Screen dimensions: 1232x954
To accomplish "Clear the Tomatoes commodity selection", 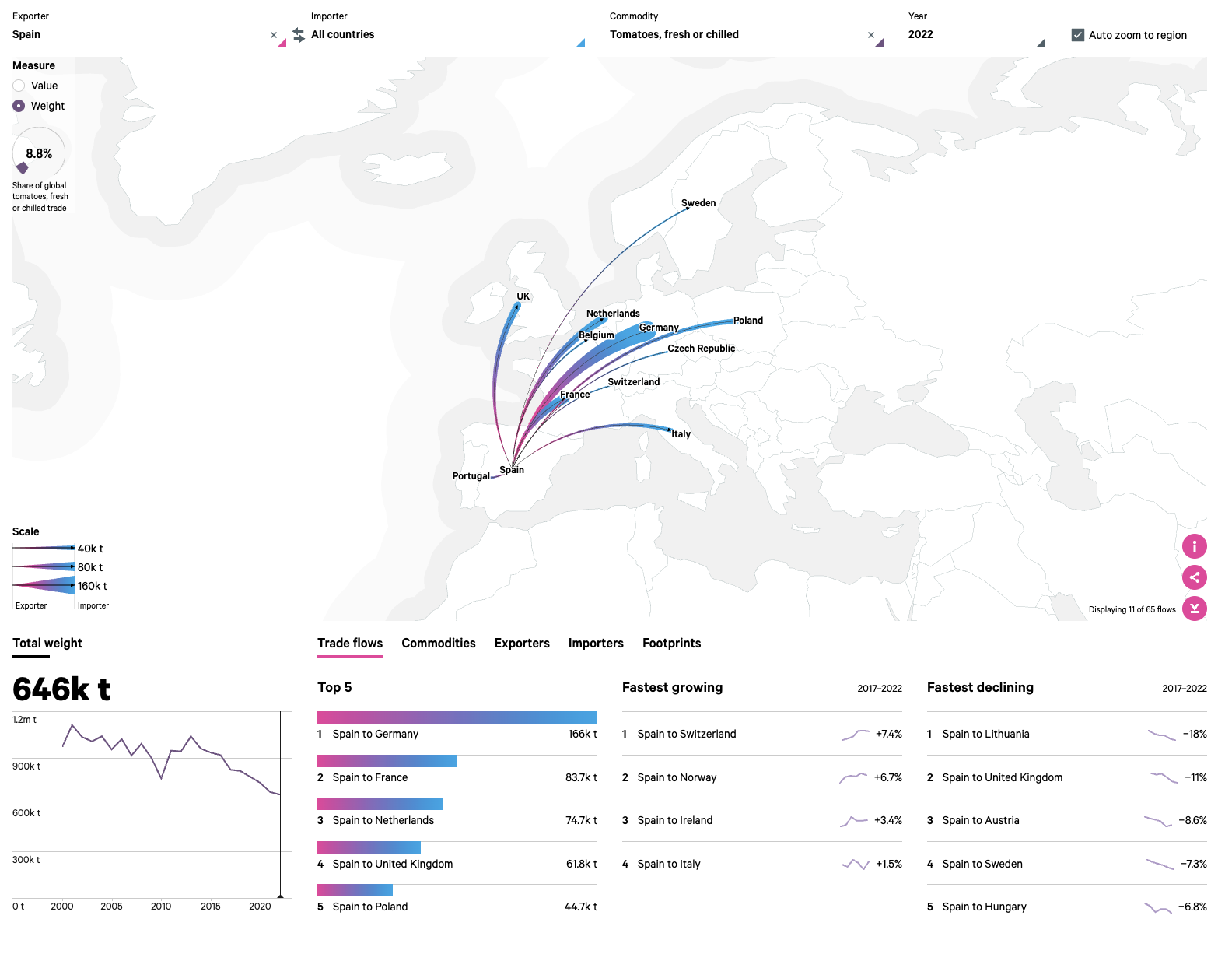I will click(x=871, y=35).
